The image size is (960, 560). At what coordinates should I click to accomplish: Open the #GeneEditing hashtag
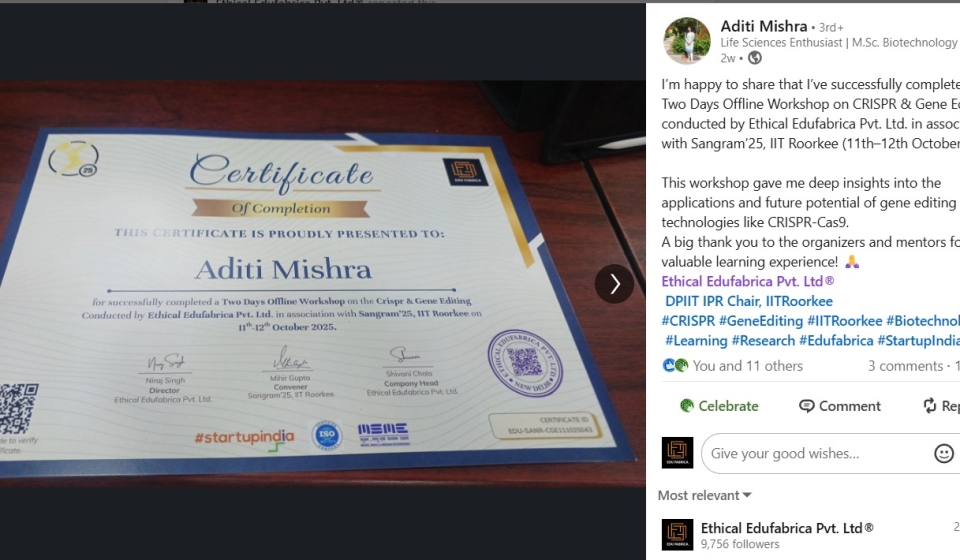760,321
